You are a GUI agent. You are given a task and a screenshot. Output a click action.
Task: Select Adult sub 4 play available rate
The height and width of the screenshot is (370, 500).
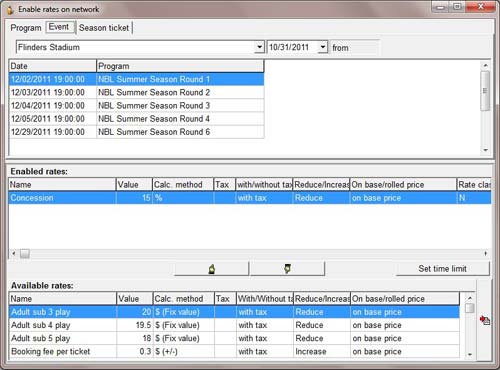tap(234, 325)
